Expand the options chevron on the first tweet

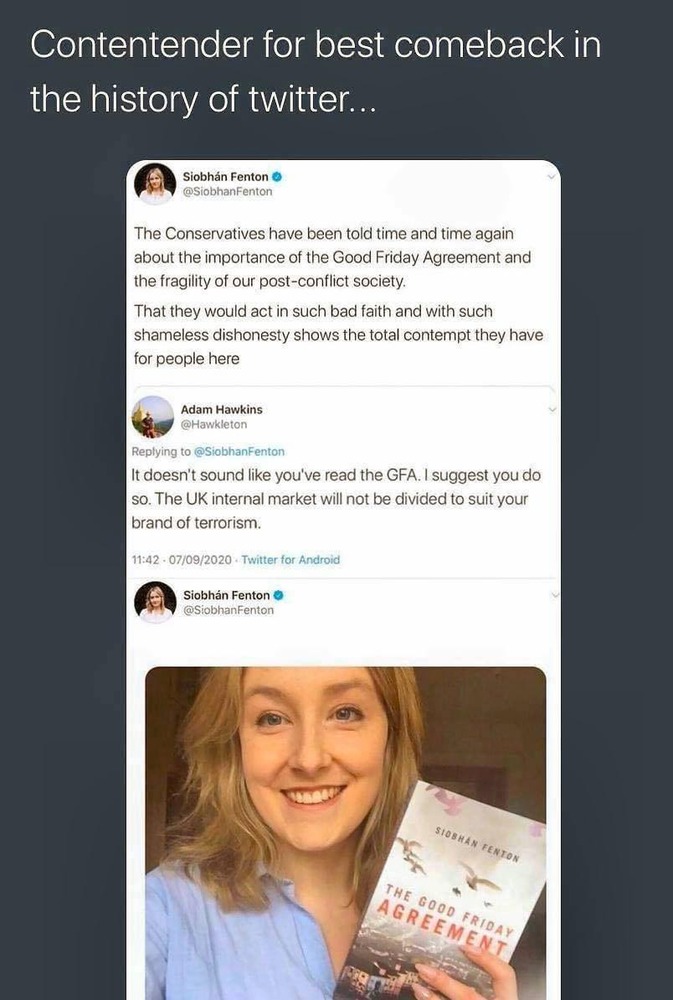click(x=552, y=176)
